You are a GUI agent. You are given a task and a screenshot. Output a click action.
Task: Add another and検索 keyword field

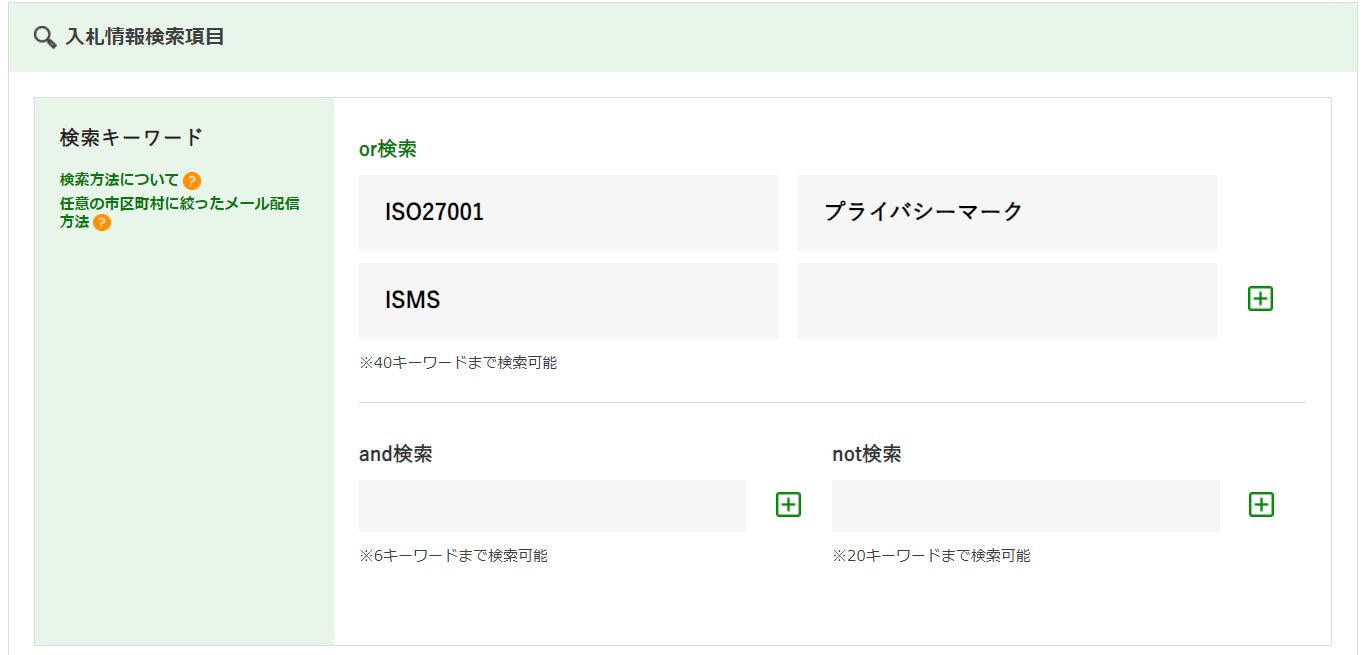[788, 505]
